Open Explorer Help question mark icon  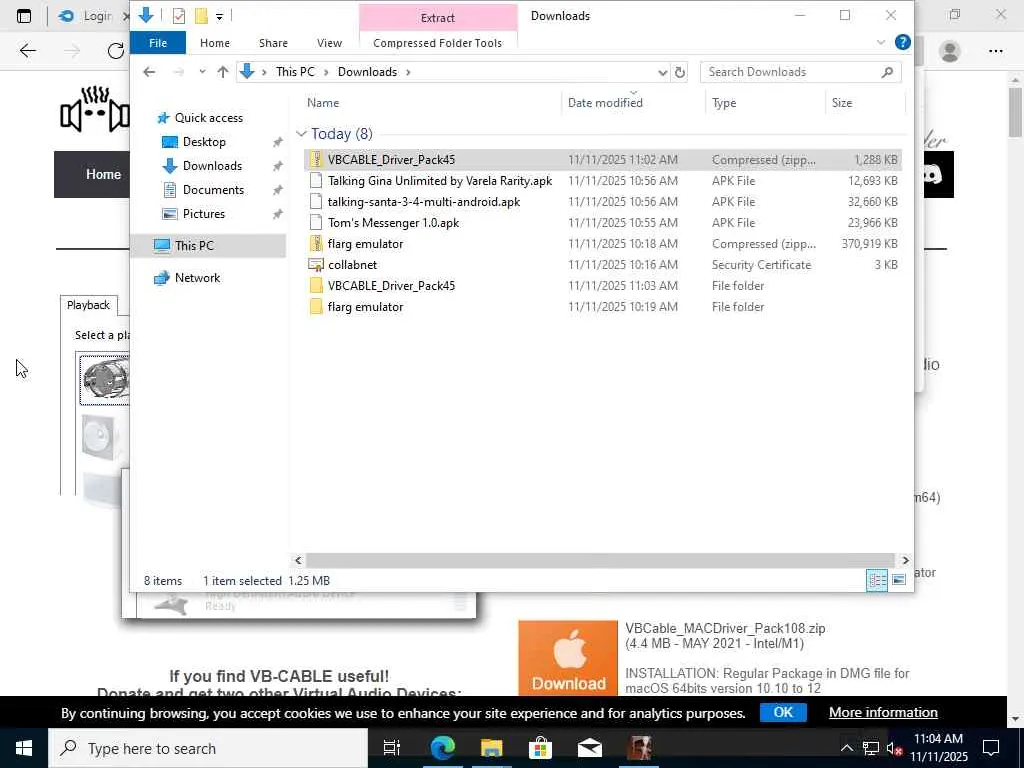point(903,42)
